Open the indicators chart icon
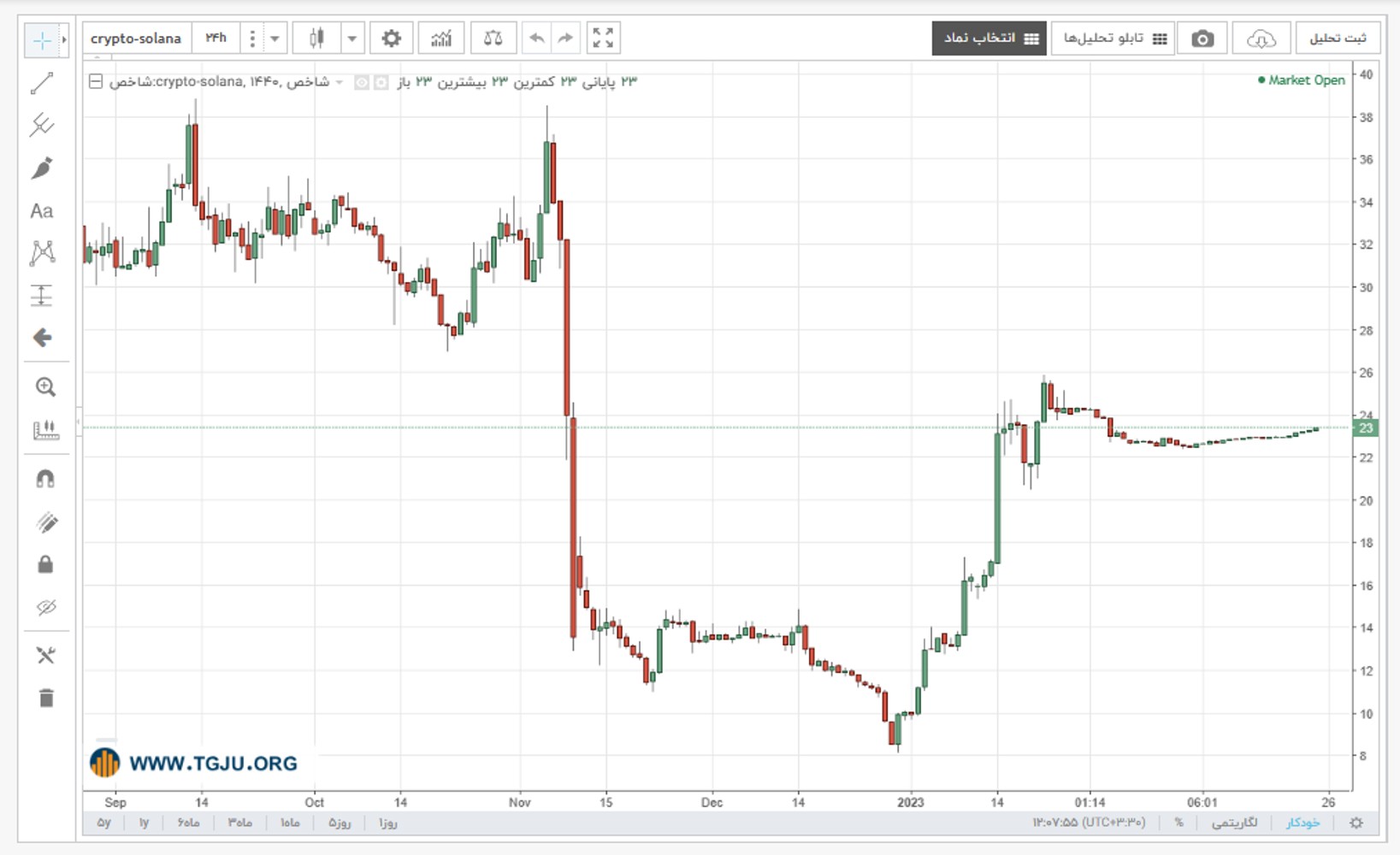This screenshot has width=1400, height=855. [441, 38]
